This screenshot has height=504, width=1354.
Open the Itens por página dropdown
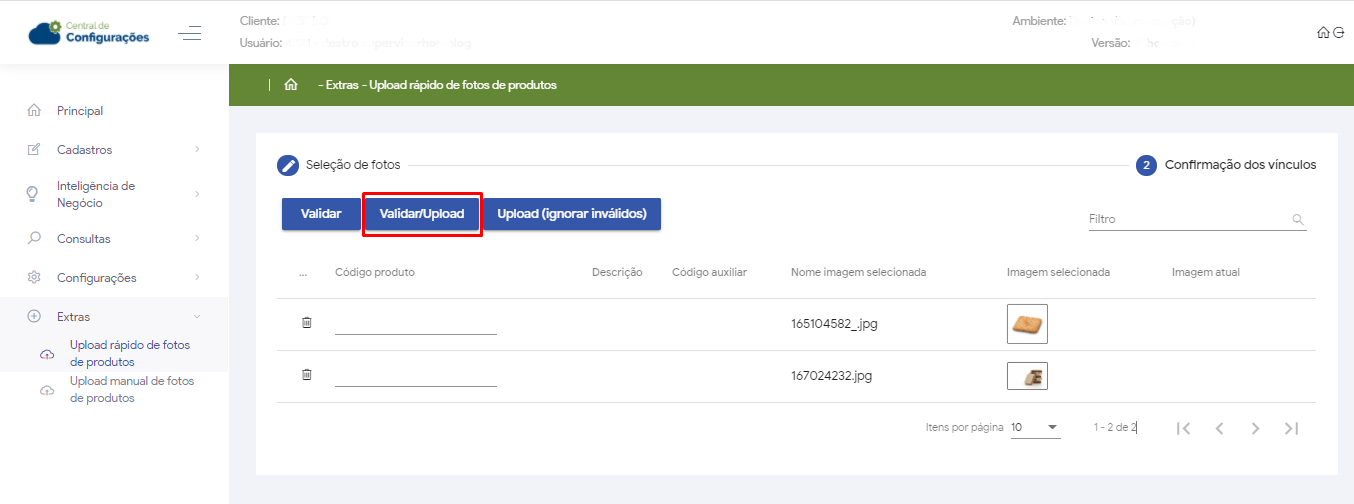[x=1035, y=428]
